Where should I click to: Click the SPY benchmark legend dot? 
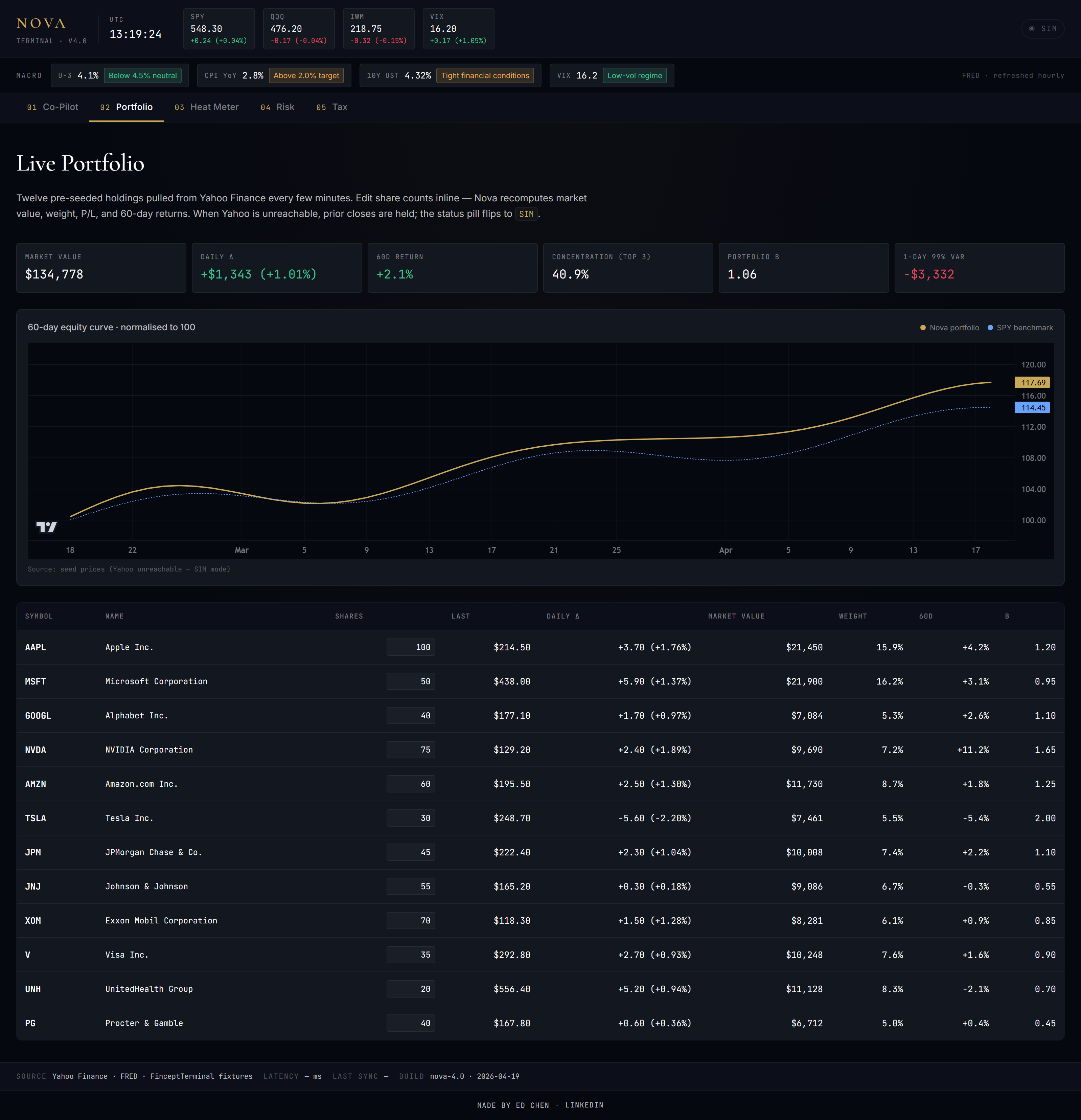tap(990, 328)
